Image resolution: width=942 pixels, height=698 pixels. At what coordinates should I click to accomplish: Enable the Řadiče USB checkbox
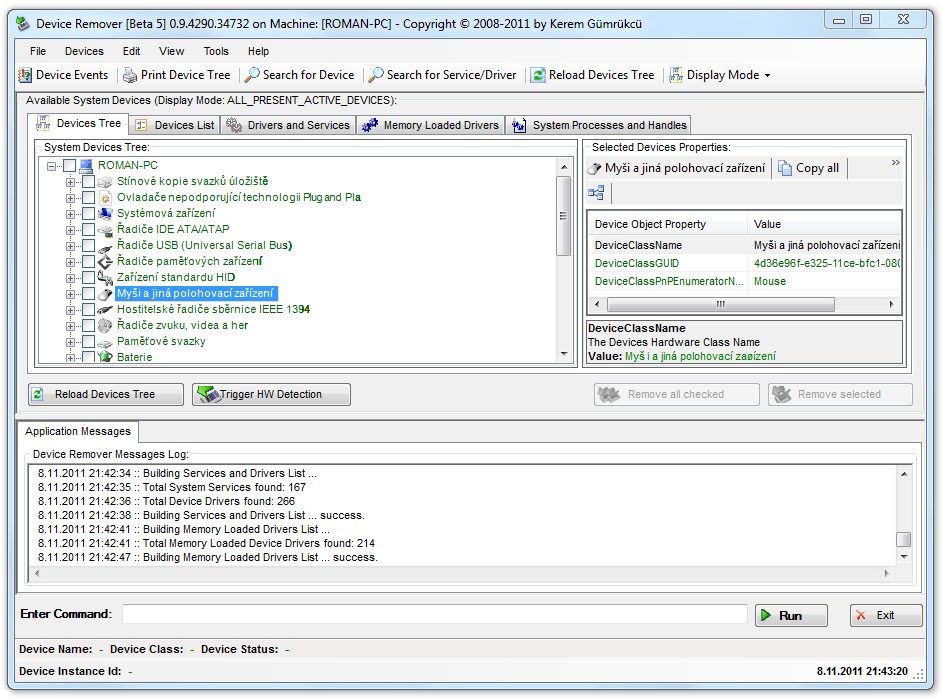[88, 246]
